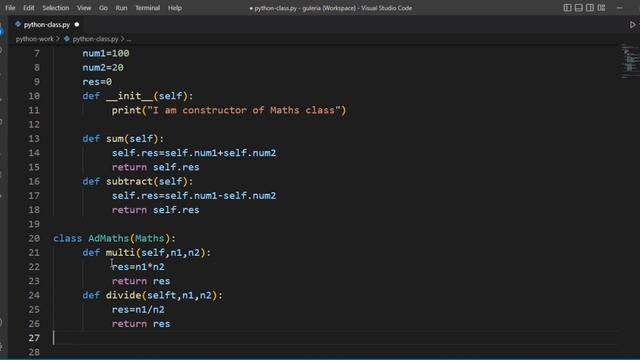The image size is (640, 360).
Task: Click return self.res on line 15
Action: pos(156,167)
